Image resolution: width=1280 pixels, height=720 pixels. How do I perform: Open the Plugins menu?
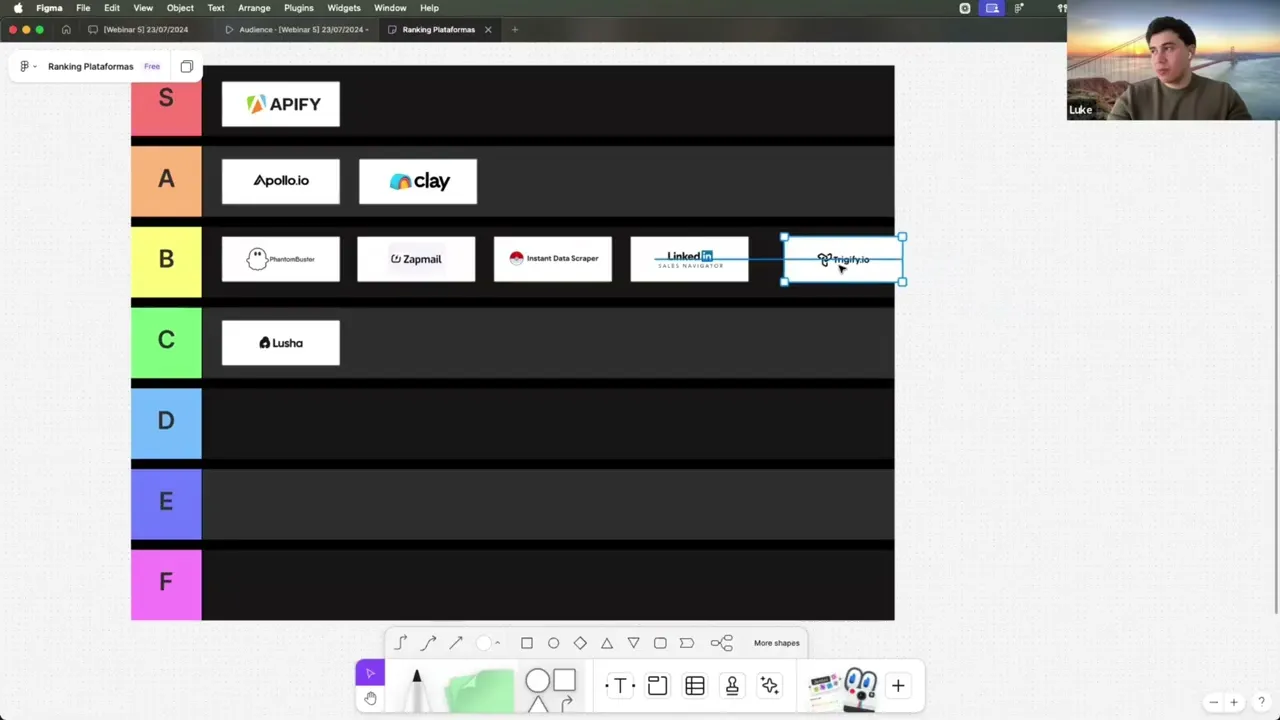[x=298, y=8]
